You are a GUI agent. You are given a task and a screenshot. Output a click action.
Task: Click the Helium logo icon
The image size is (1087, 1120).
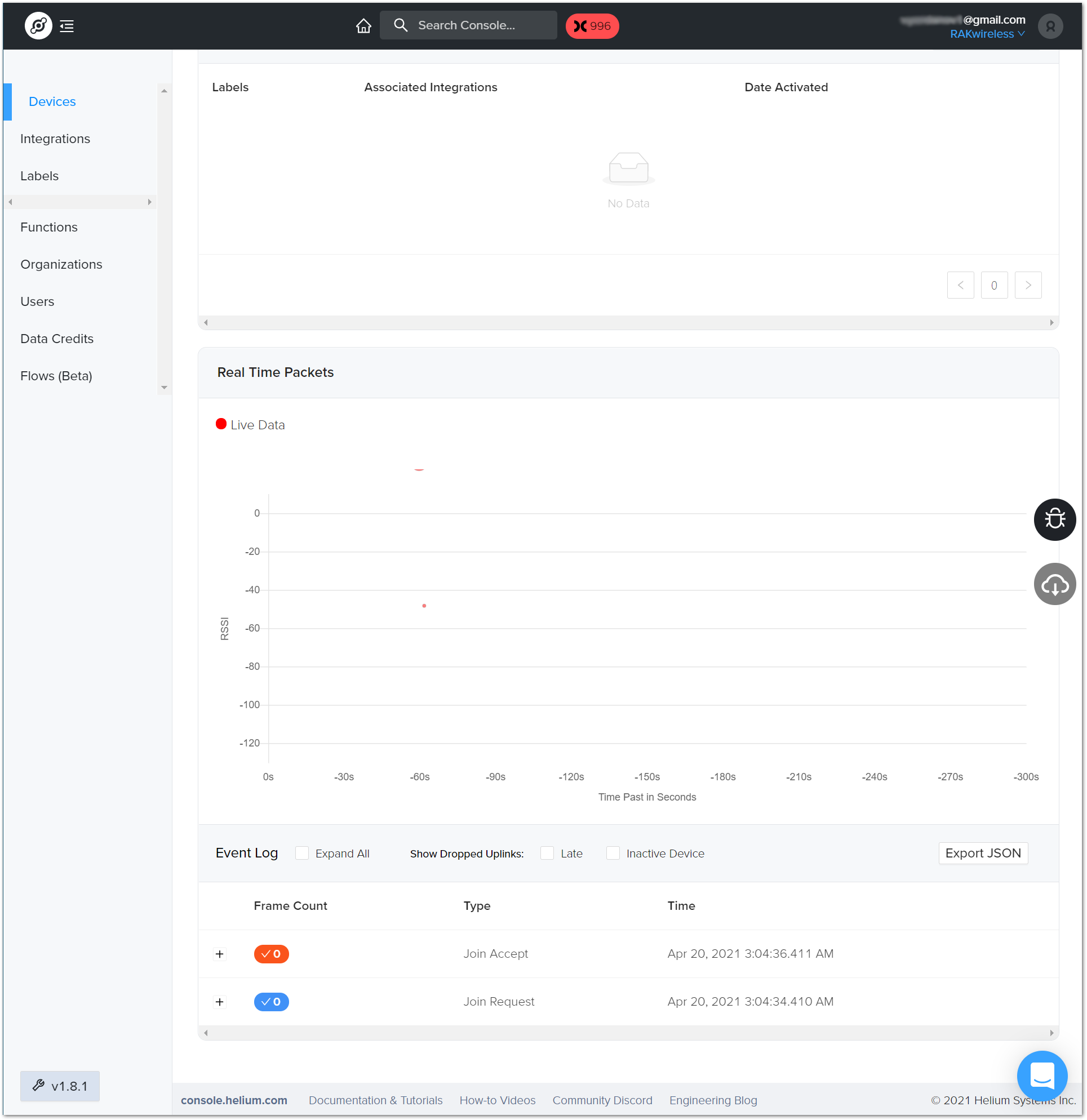point(38,26)
